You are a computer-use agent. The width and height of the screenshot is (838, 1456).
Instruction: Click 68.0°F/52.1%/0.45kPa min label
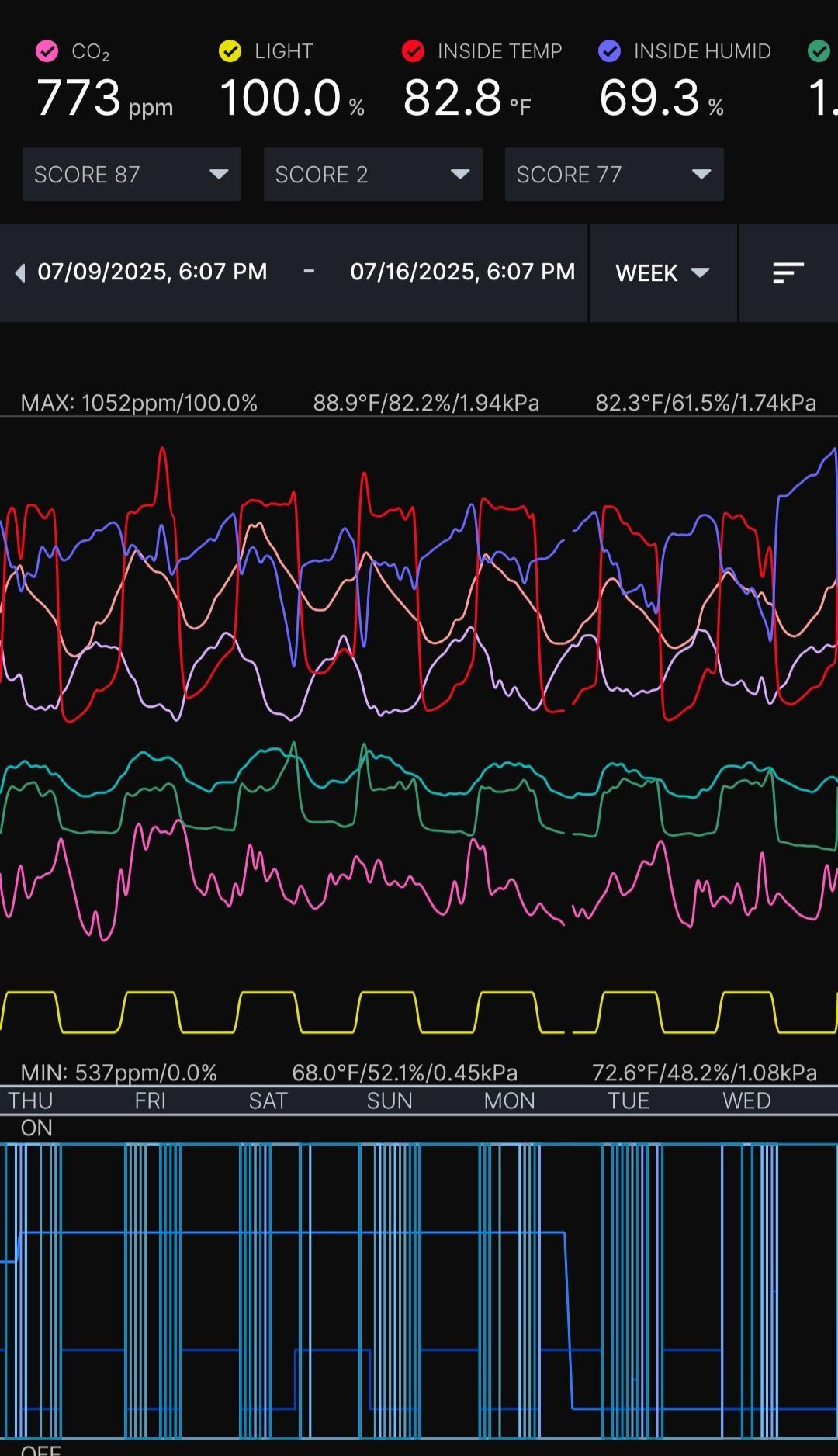click(x=404, y=1073)
